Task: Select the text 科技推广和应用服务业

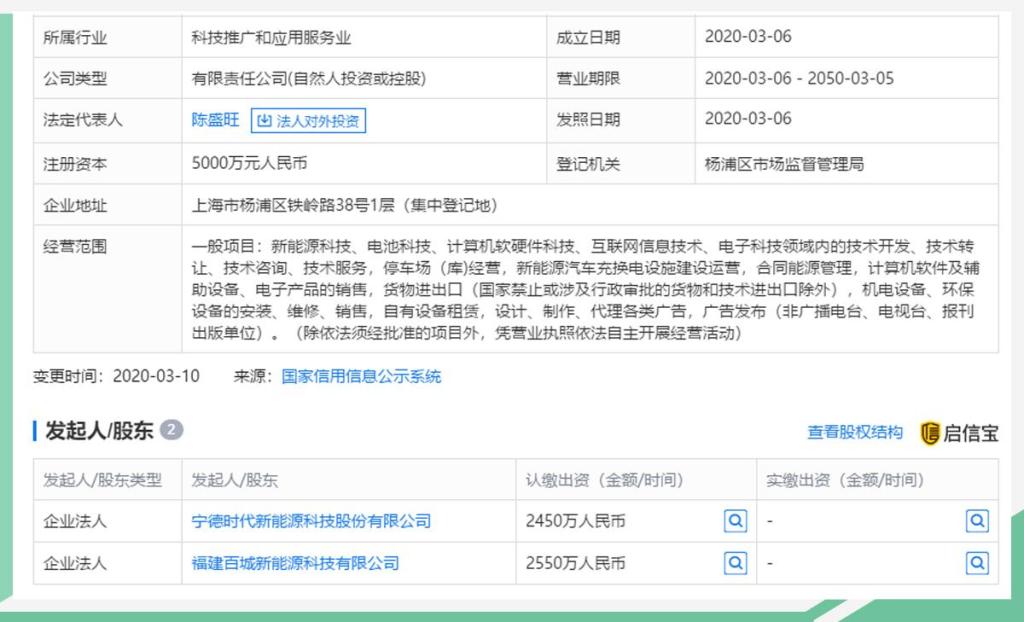Action: (271, 37)
